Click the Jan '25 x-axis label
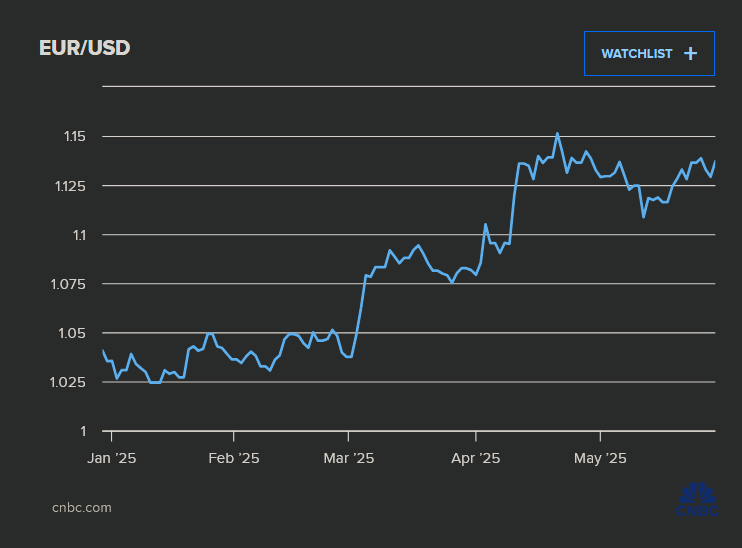The width and height of the screenshot is (742, 548). click(x=112, y=459)
